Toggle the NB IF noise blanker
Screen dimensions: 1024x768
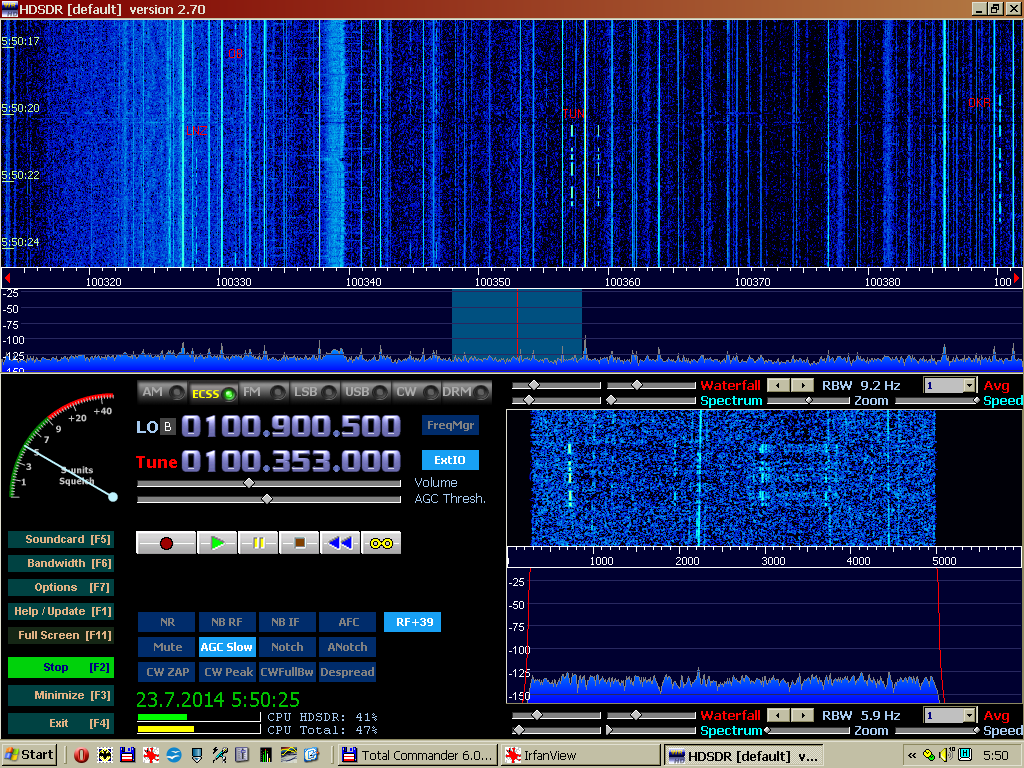[x=287, y=622]
